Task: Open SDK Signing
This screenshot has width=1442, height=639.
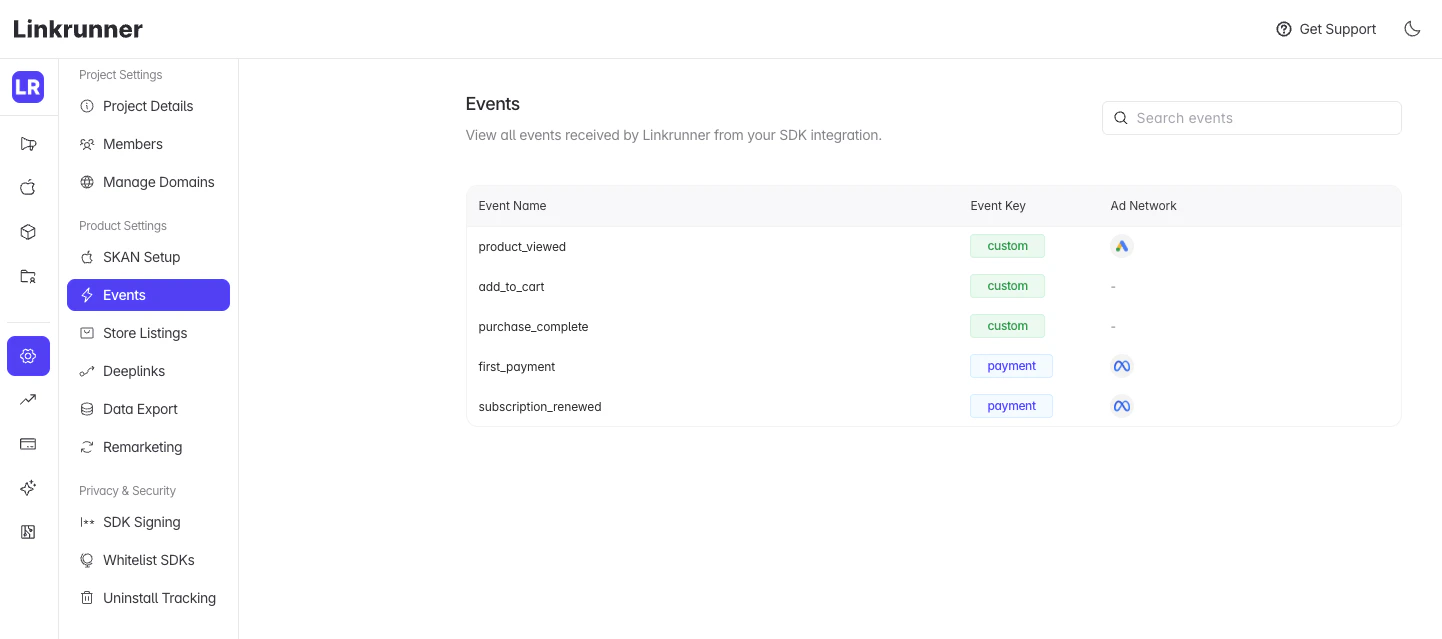Action: pos(148,522)
